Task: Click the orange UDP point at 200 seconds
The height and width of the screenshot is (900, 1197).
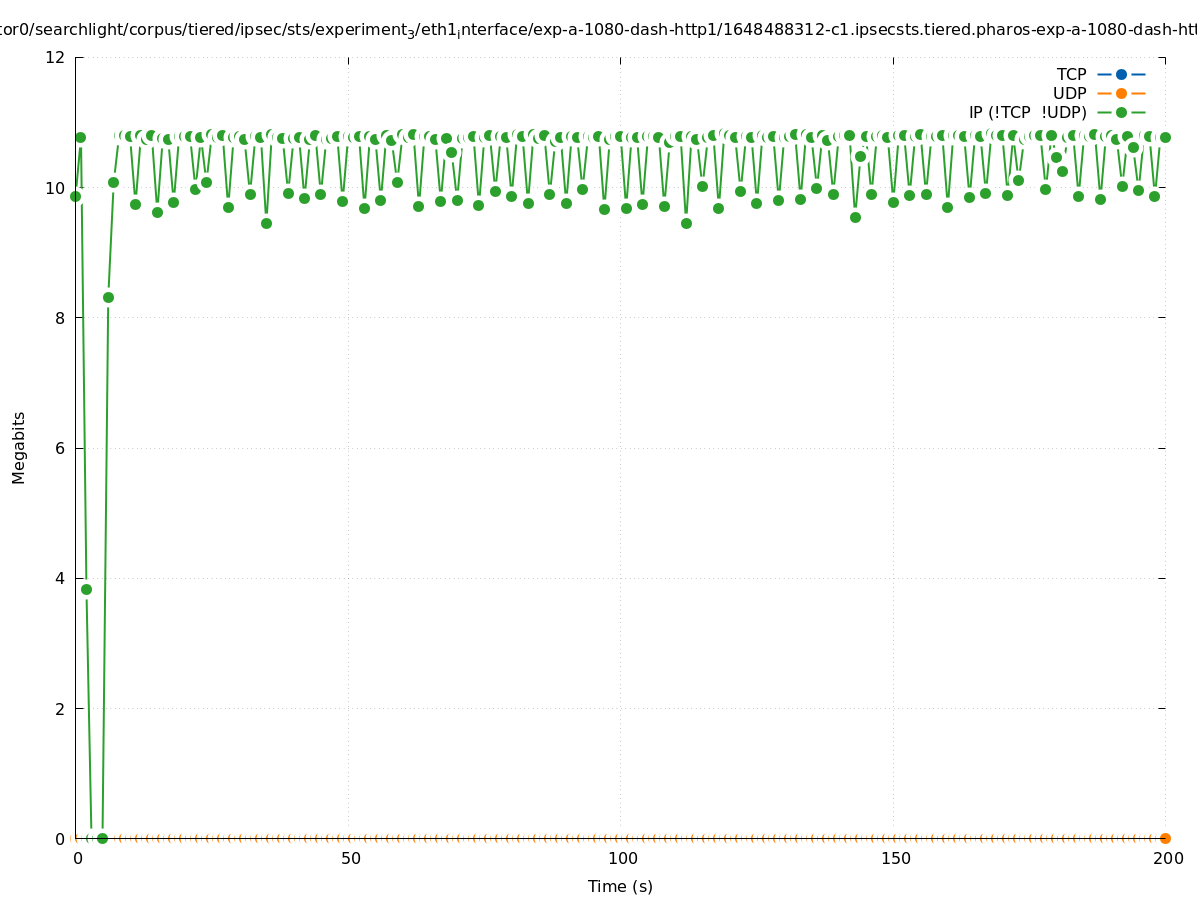Action: (1165, 838)
